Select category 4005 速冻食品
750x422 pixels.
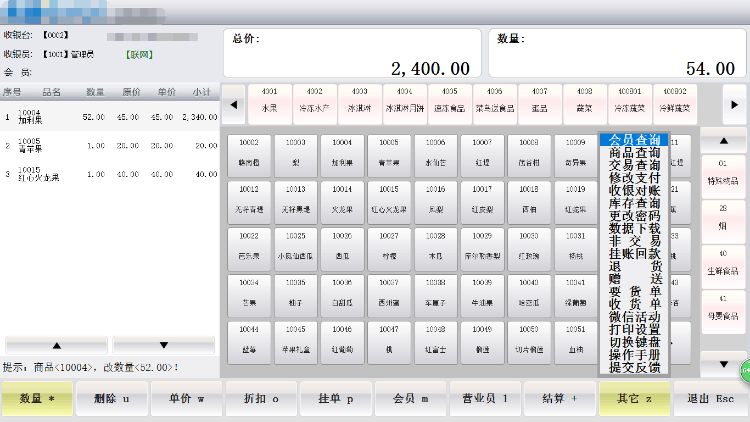(x=450, y=104)
